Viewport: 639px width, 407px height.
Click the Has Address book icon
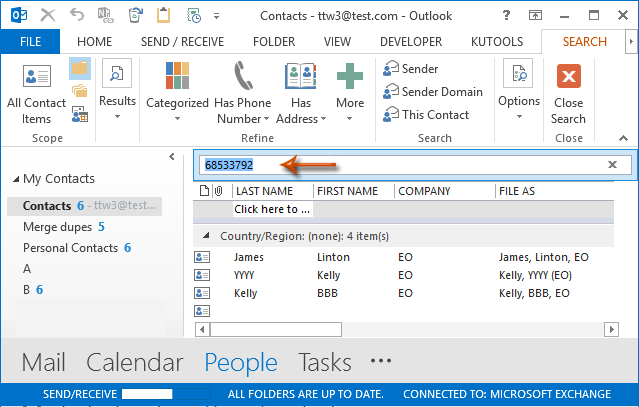[300, 78]
